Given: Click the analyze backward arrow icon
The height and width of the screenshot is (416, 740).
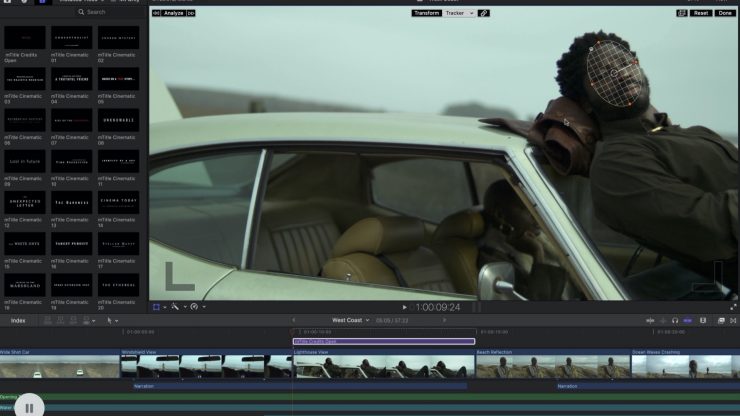Looking at the screenshot, I should [x=156, y=13].
